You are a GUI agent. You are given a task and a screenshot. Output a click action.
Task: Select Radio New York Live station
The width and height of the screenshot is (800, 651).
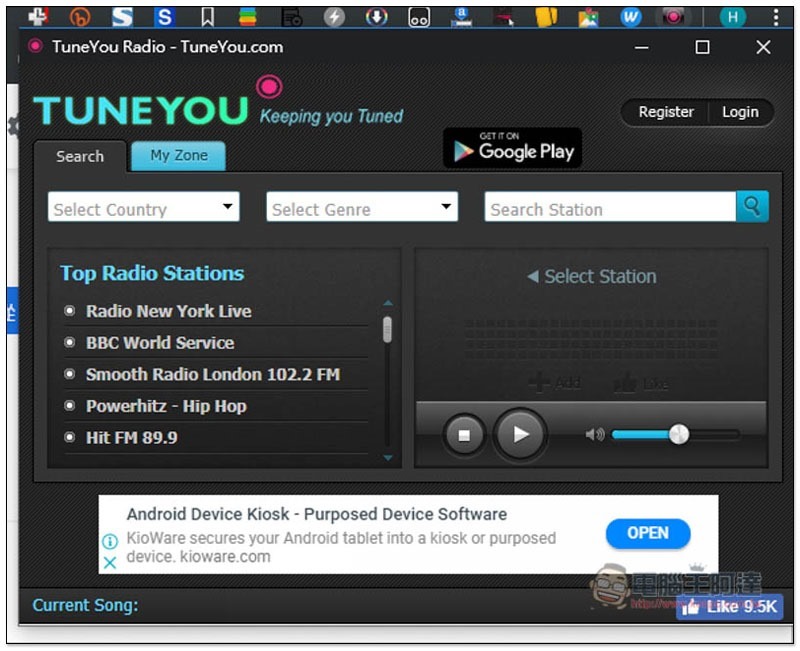[x=168, y=311]
